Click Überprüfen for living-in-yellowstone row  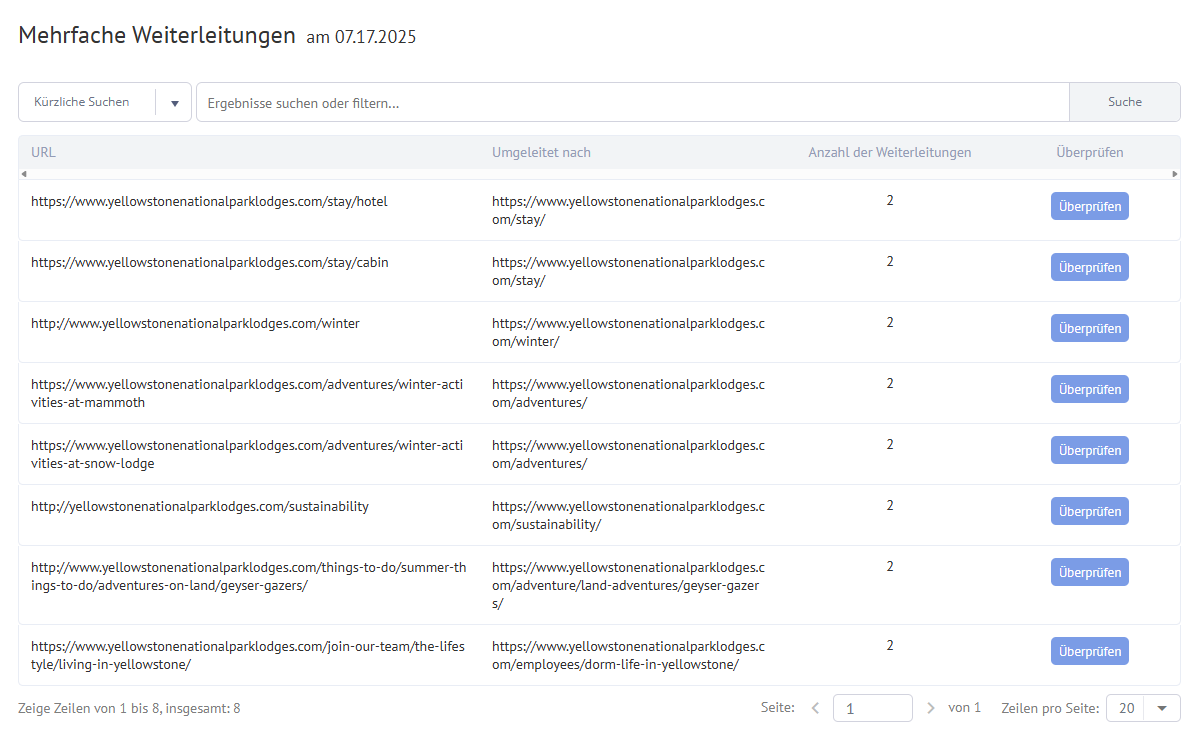[1089, 651]
